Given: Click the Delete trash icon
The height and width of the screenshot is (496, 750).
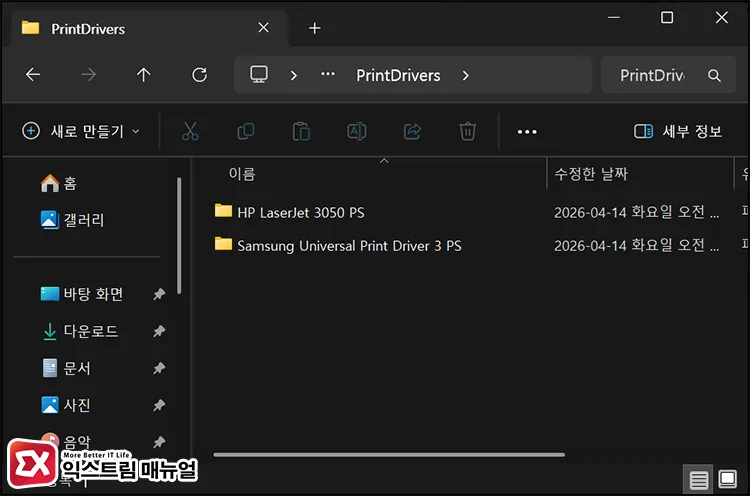Looking at the screenshot, I should pyautogui.click(x=467, y=131).
